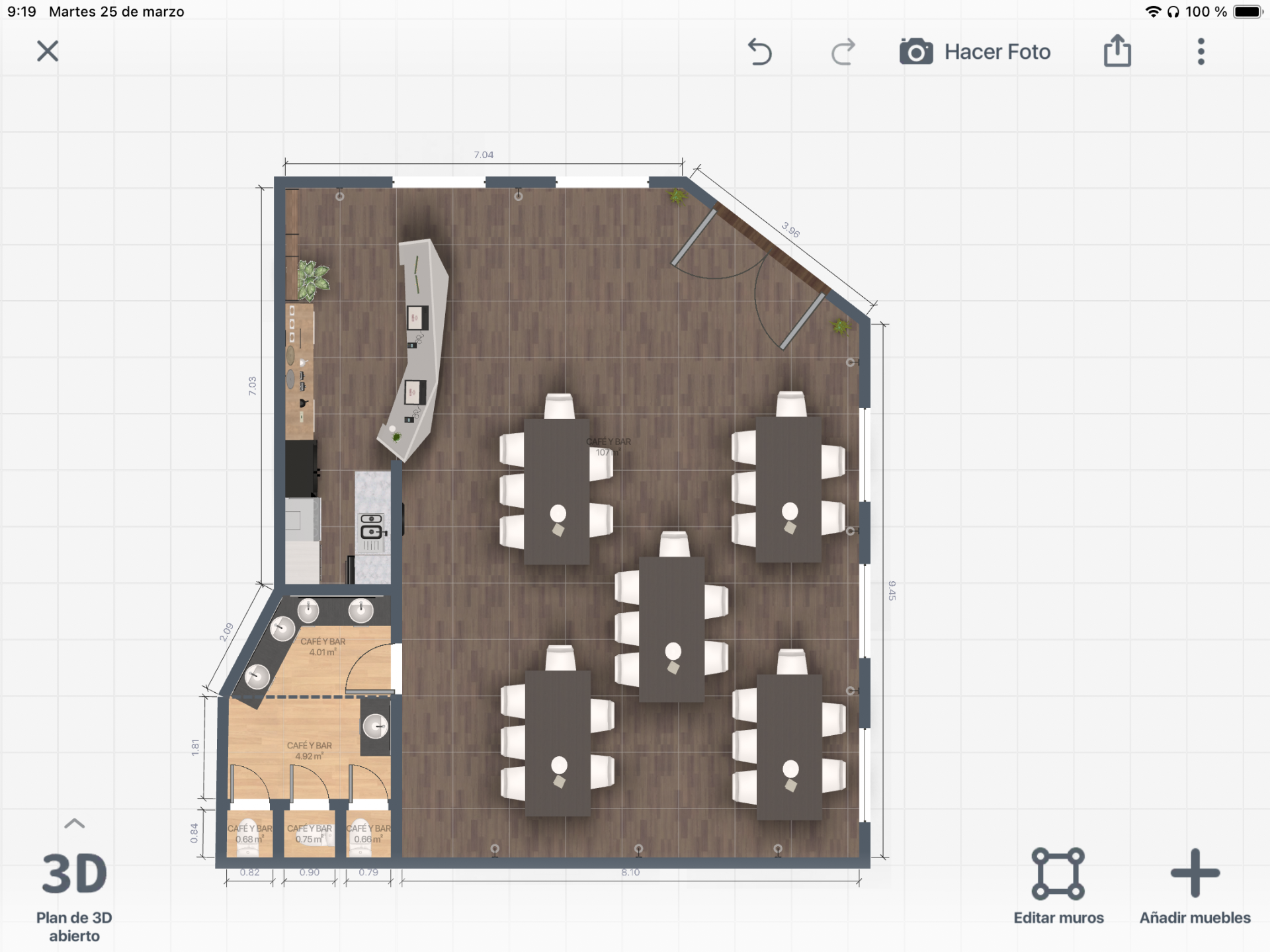Open the three-dot more options menu
The width and height of the screenshot is (1270, 952).
[1201, 52]
